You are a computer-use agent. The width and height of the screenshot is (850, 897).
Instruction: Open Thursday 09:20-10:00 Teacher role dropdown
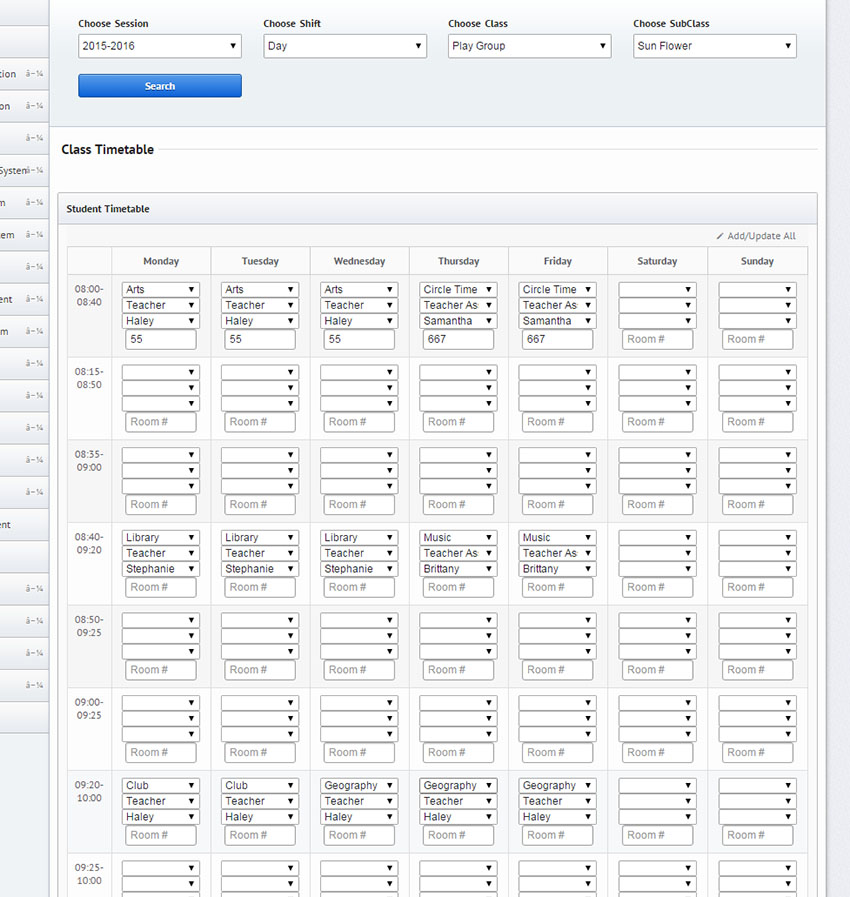[458, 801]
